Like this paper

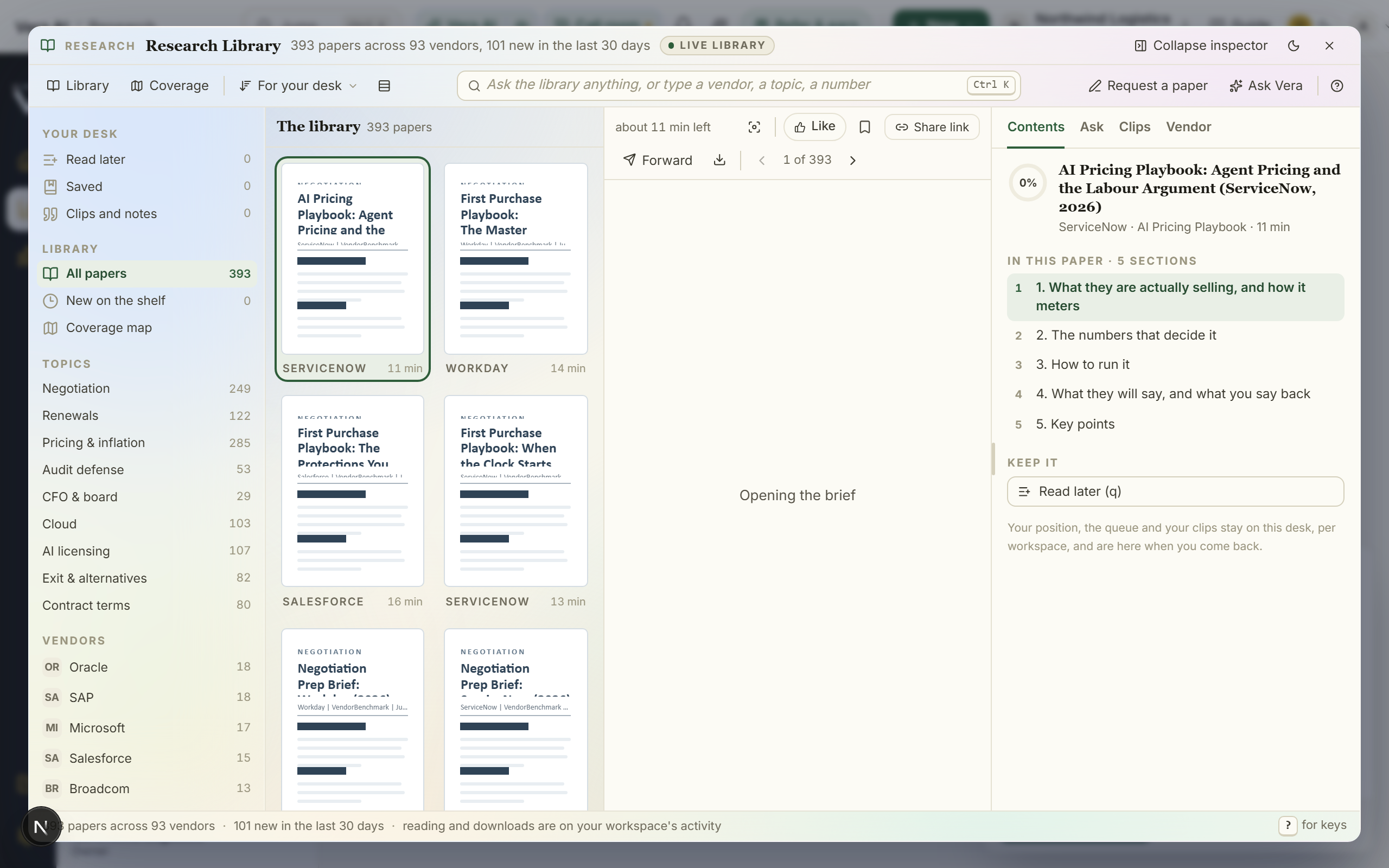[x=814, y=127]
